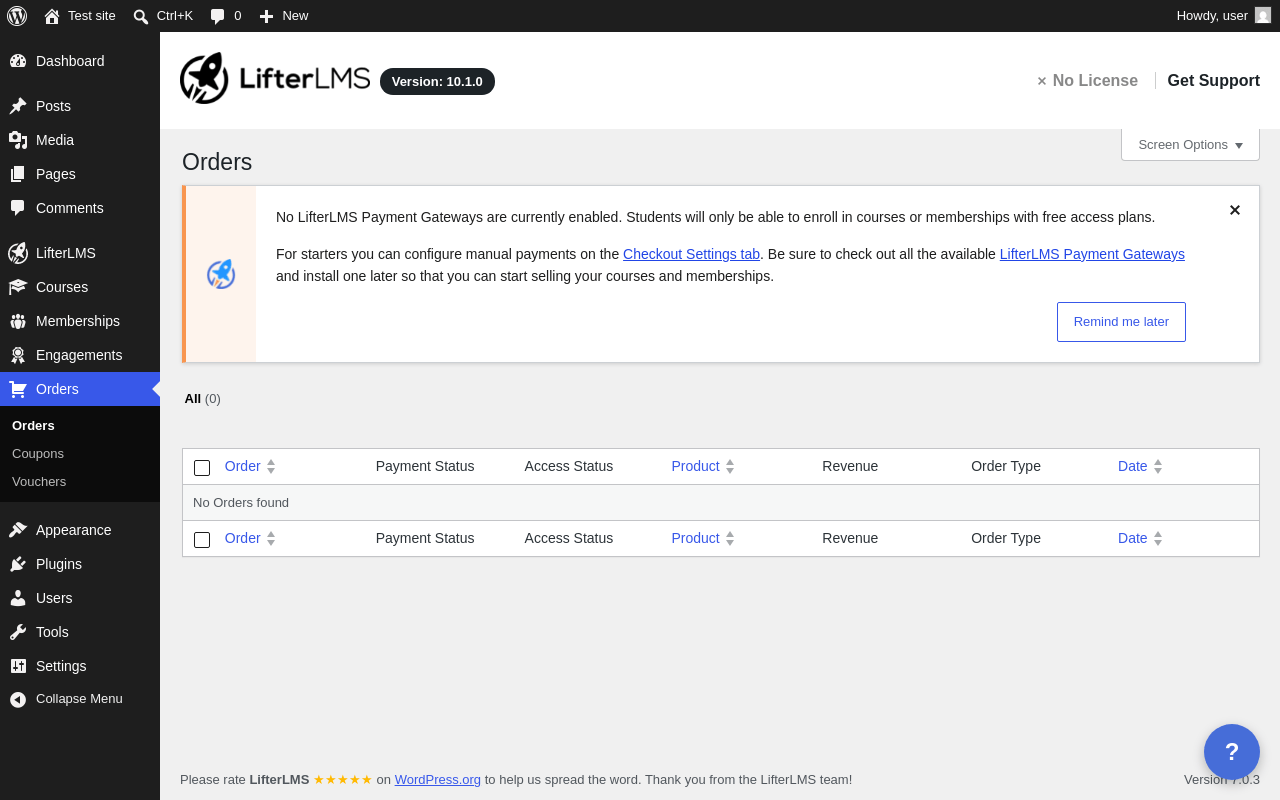The height and width of the screenshot is (800, 1280).
Task: Click the search magnifier icon in admin bar
Action: coord(141,16)
